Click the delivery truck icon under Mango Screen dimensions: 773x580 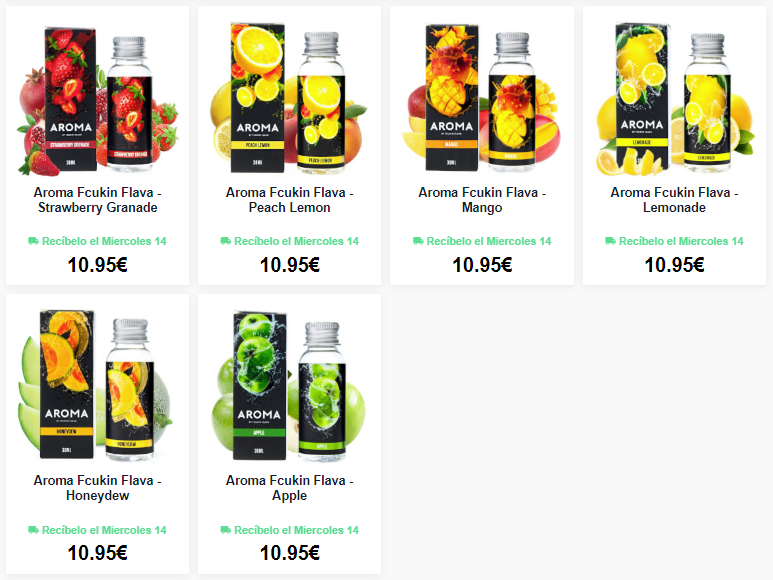(x=418, y=241)
